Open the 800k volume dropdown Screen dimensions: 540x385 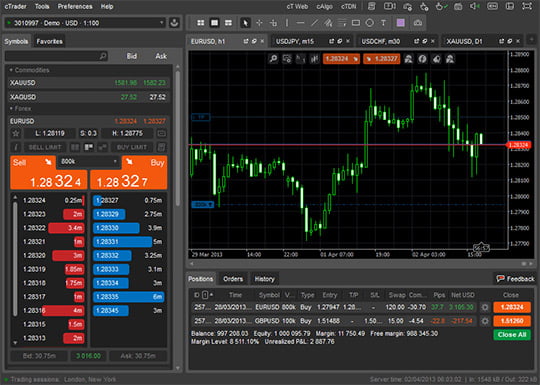(x=89, y=161)
